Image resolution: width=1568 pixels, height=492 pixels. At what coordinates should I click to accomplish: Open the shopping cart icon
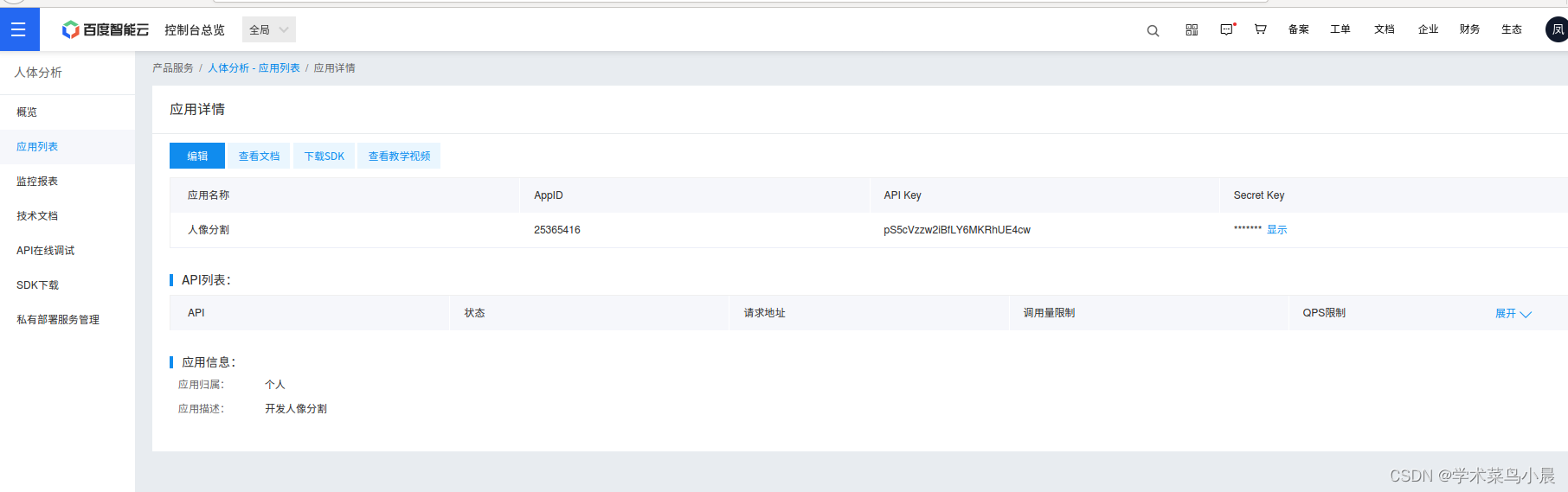coord(1261,29)
